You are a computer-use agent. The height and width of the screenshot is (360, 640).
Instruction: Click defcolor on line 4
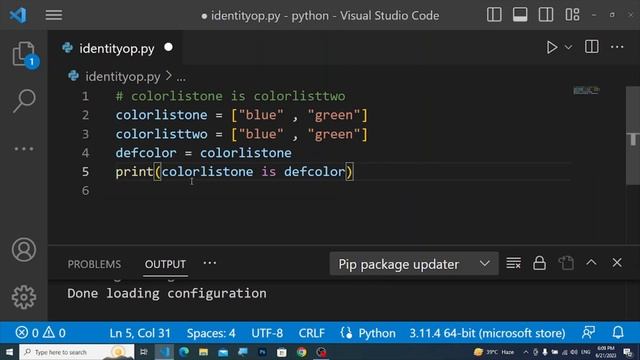point(146,153)
